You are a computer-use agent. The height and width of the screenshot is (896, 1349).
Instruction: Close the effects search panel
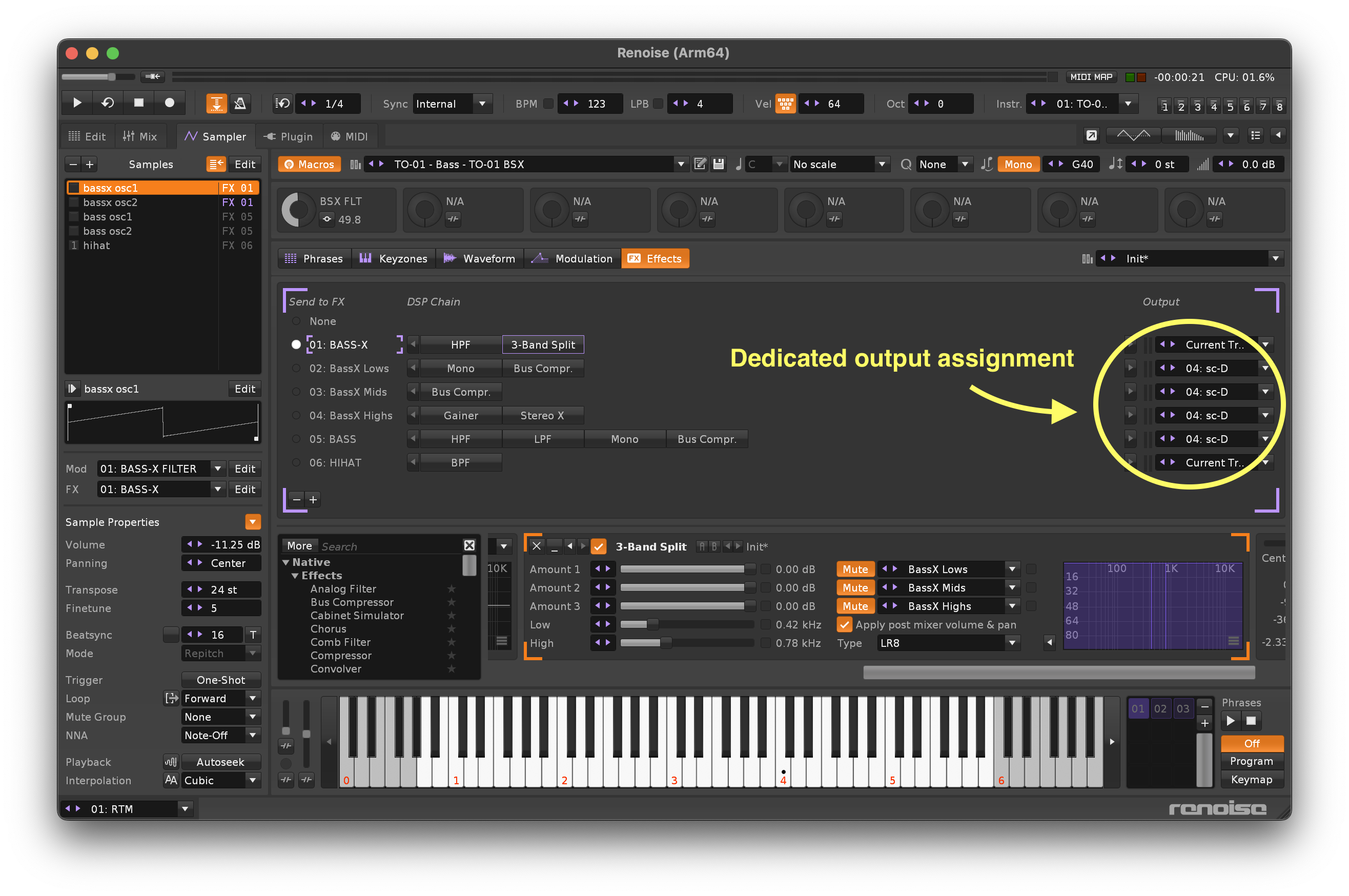point(469,545)
